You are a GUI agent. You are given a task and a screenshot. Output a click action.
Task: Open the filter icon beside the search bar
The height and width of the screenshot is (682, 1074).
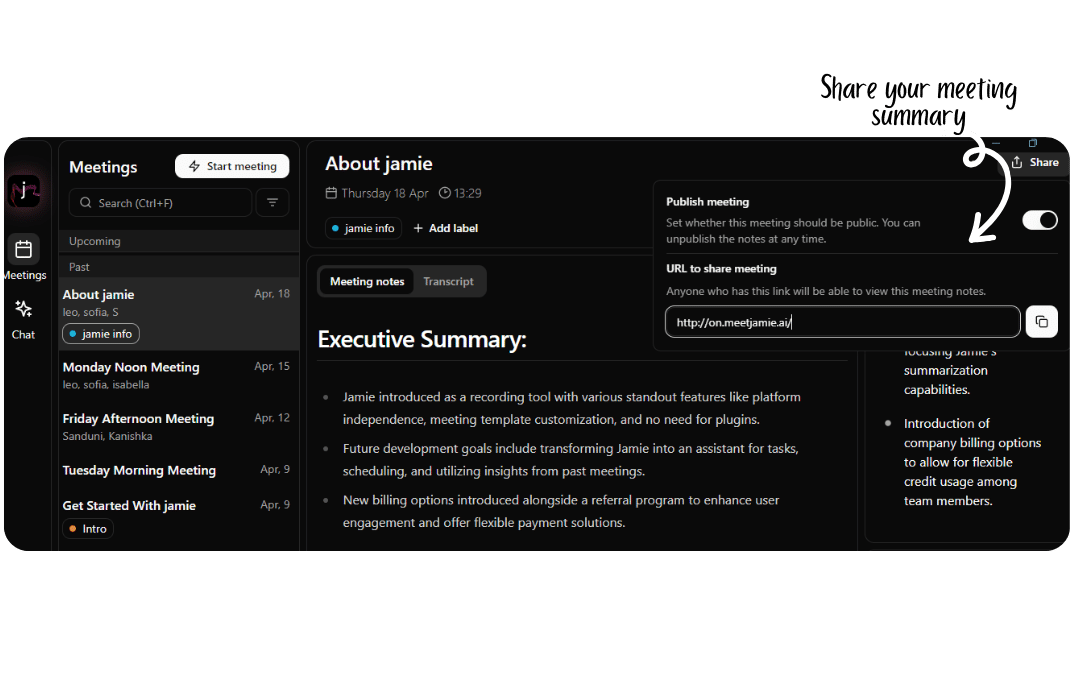[272, 202]
